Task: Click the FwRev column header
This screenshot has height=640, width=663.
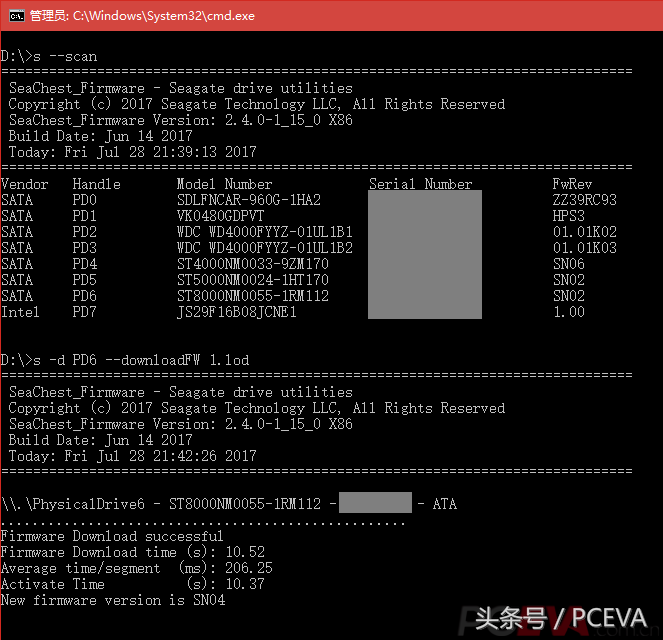Action: pos(572,184)
